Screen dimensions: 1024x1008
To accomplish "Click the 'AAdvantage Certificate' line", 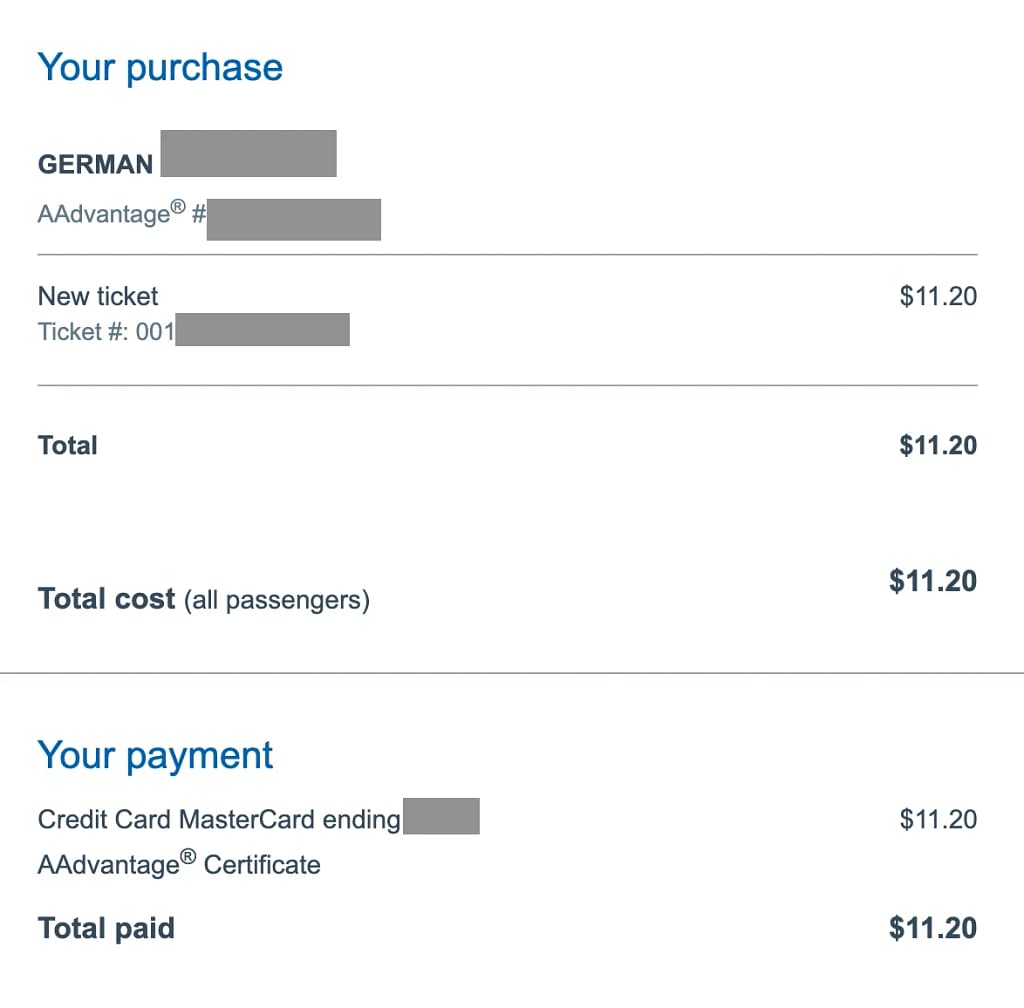I will (x=180, y=864).
